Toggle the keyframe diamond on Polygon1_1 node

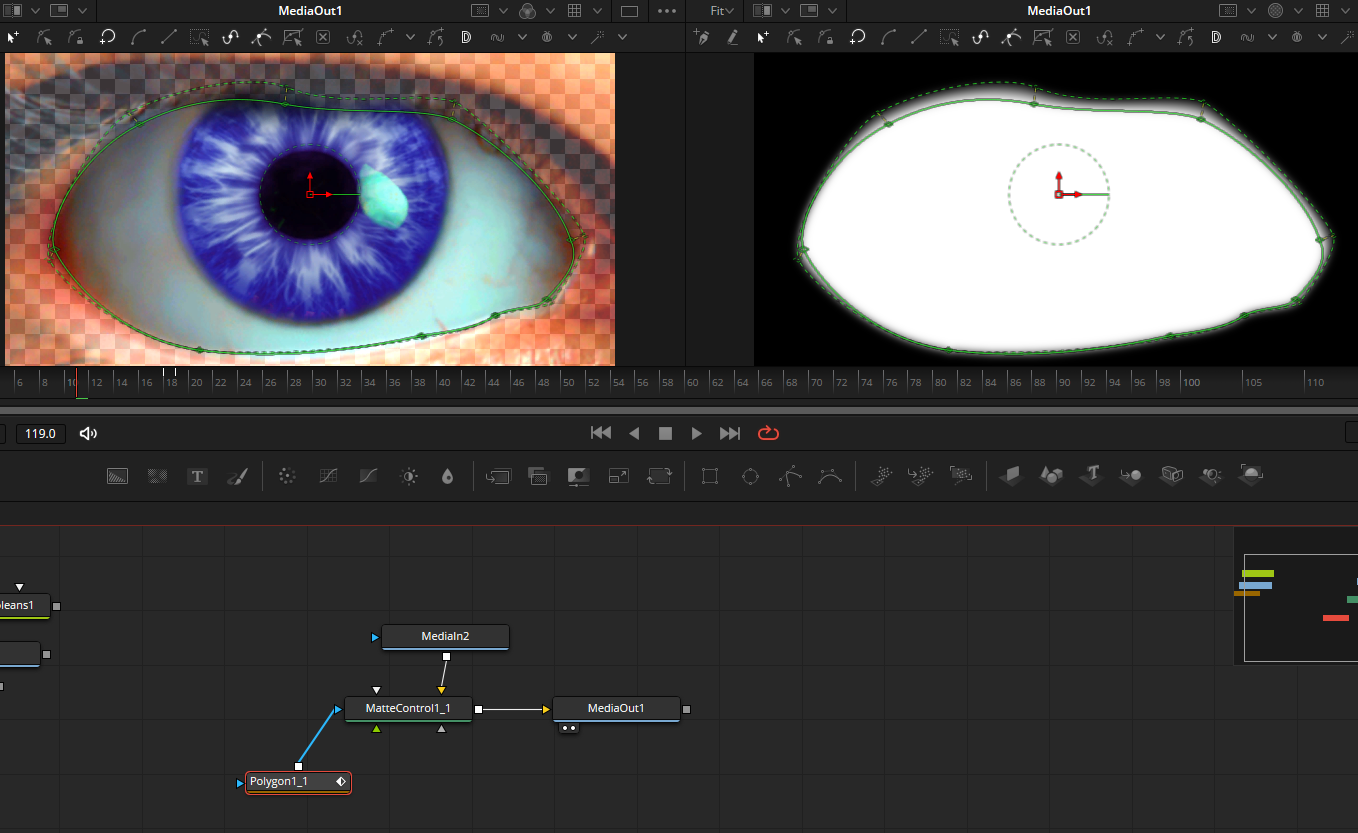point(340,782)
